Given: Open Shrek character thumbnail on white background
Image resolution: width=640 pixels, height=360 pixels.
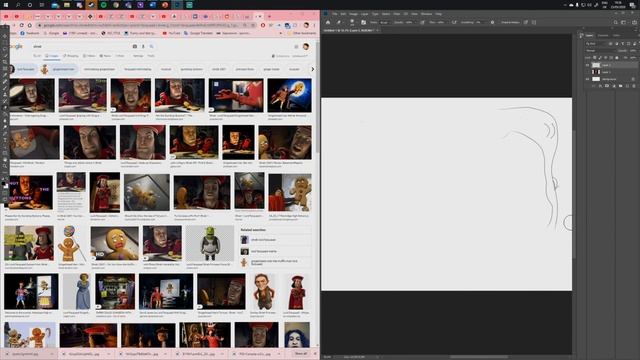Looking at the screenshot, I should [210, 243].
